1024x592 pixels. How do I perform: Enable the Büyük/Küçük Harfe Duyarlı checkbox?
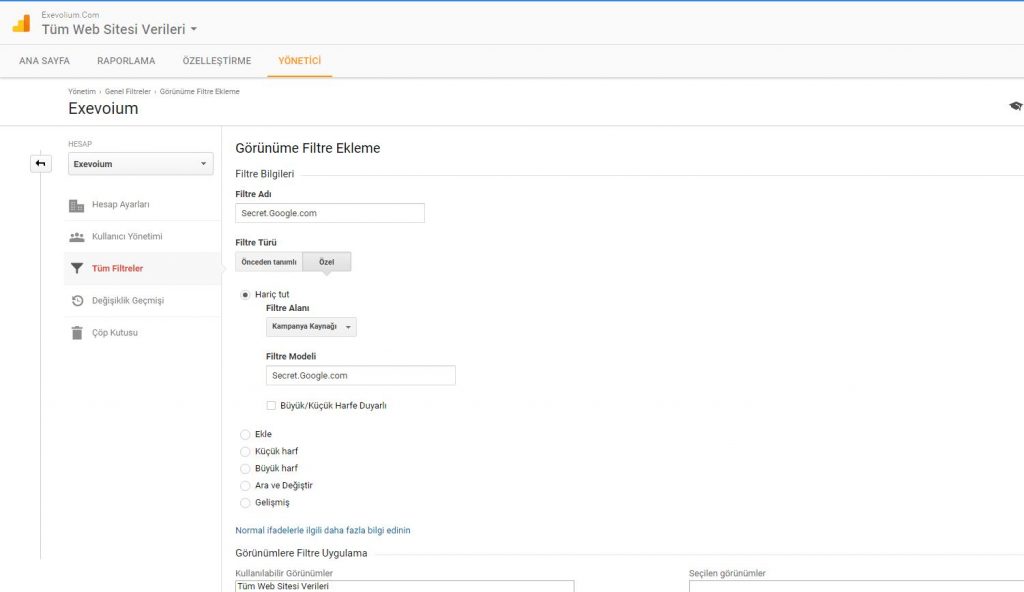coord(271,406)
